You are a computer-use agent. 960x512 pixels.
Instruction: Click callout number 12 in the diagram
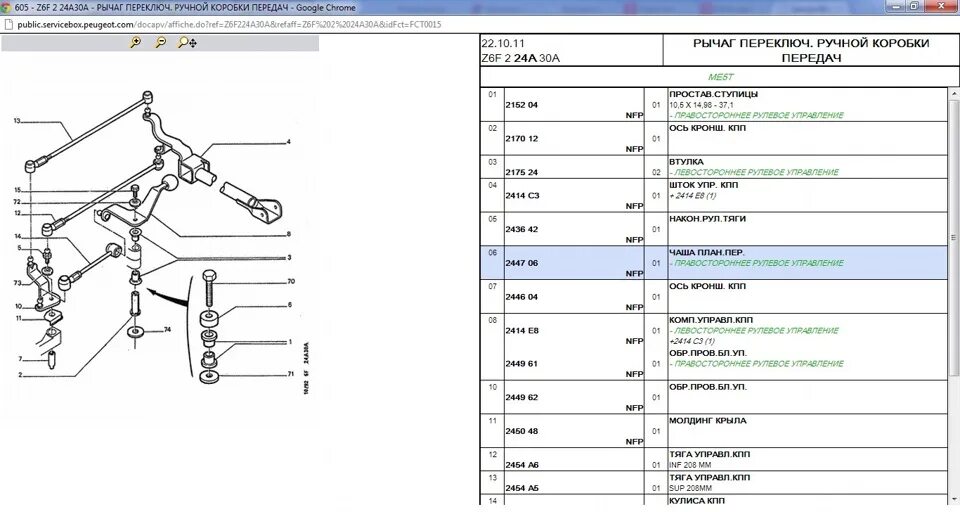(x=17, y=213)
